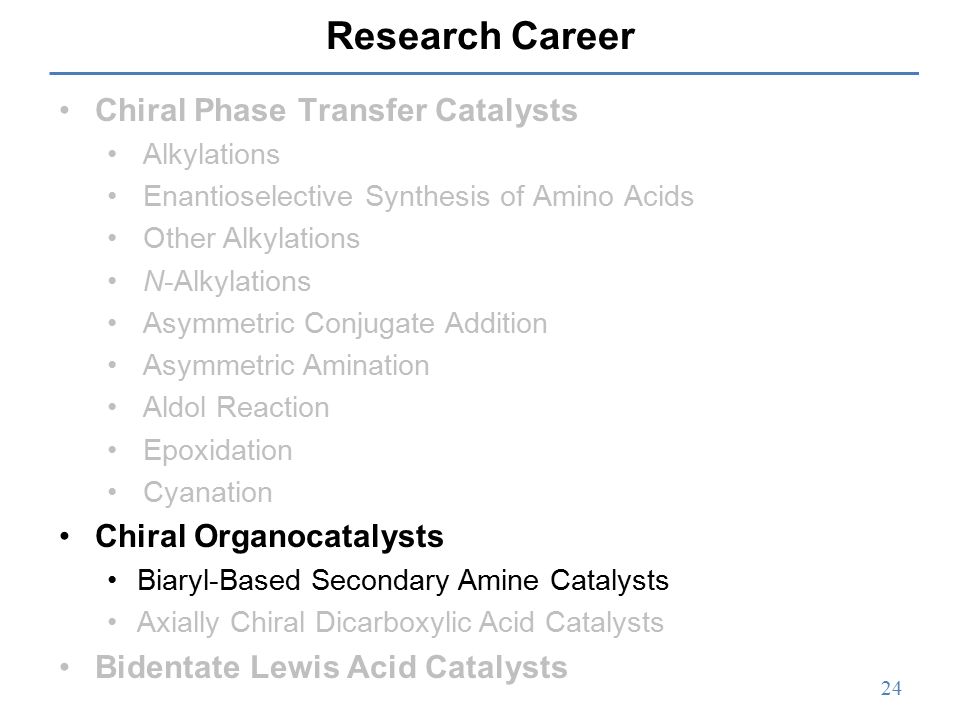
Task: Select the Chiral Phase Transfer Catalysts heading
Action: (336, 111)
